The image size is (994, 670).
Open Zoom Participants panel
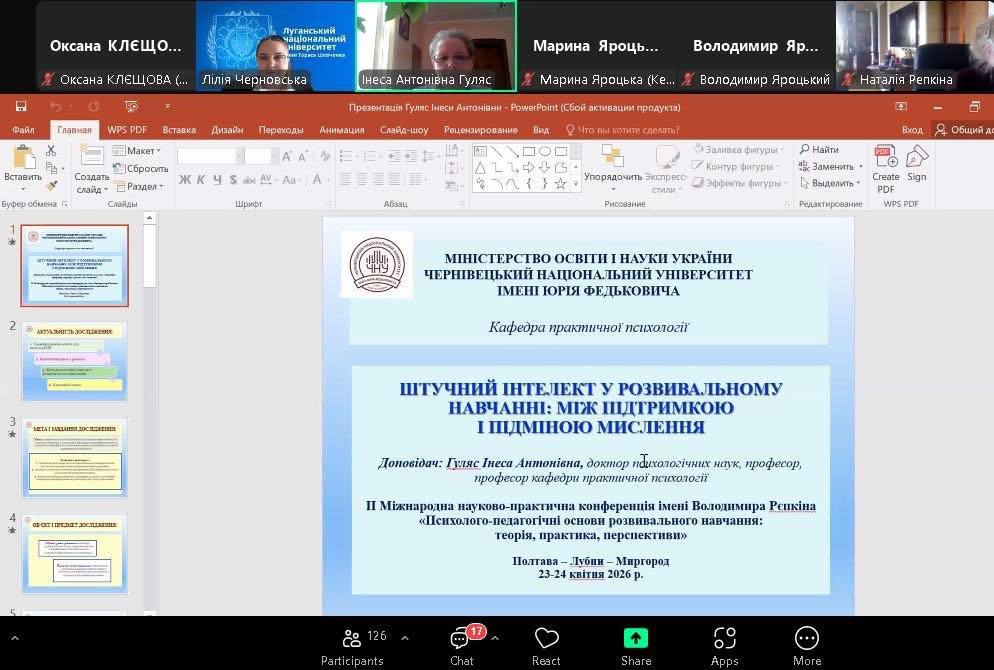click(352, 647)
